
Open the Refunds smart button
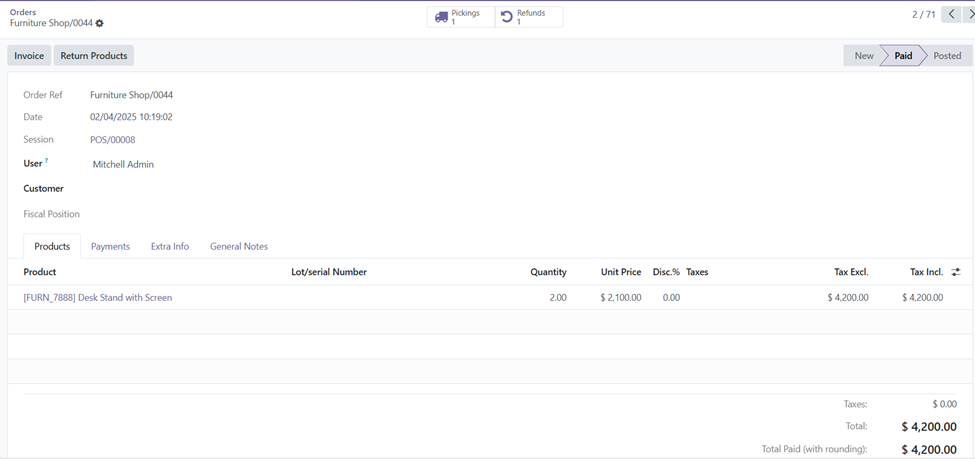528,17
